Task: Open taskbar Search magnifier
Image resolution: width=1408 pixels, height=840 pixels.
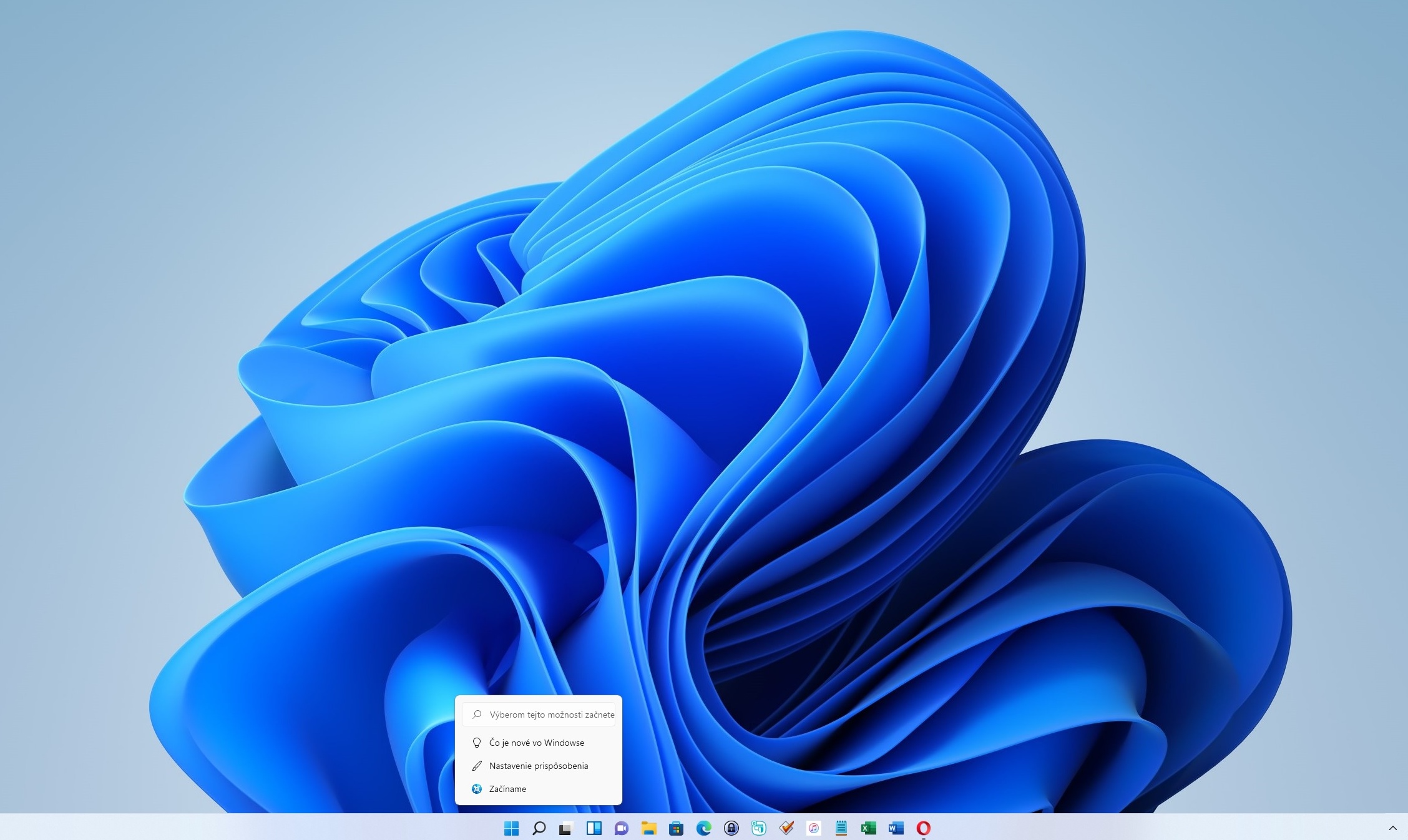Action: coord(539,828)
